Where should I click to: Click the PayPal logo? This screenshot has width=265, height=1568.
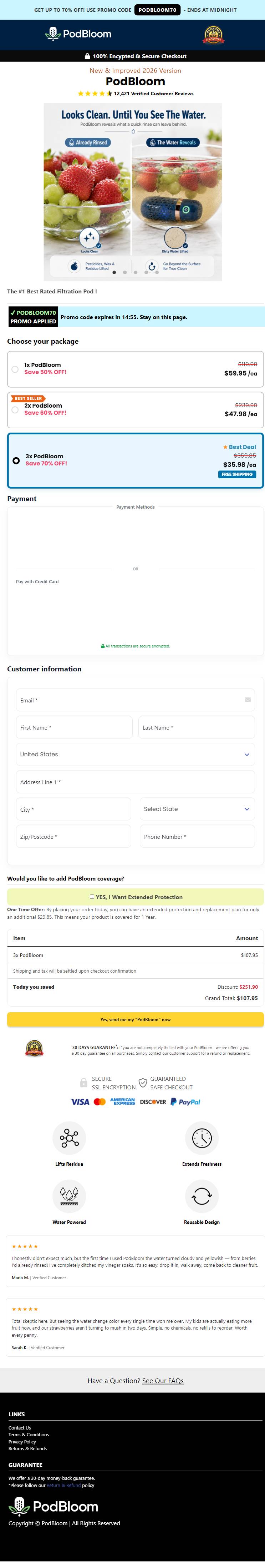(x=185, y=1102)
